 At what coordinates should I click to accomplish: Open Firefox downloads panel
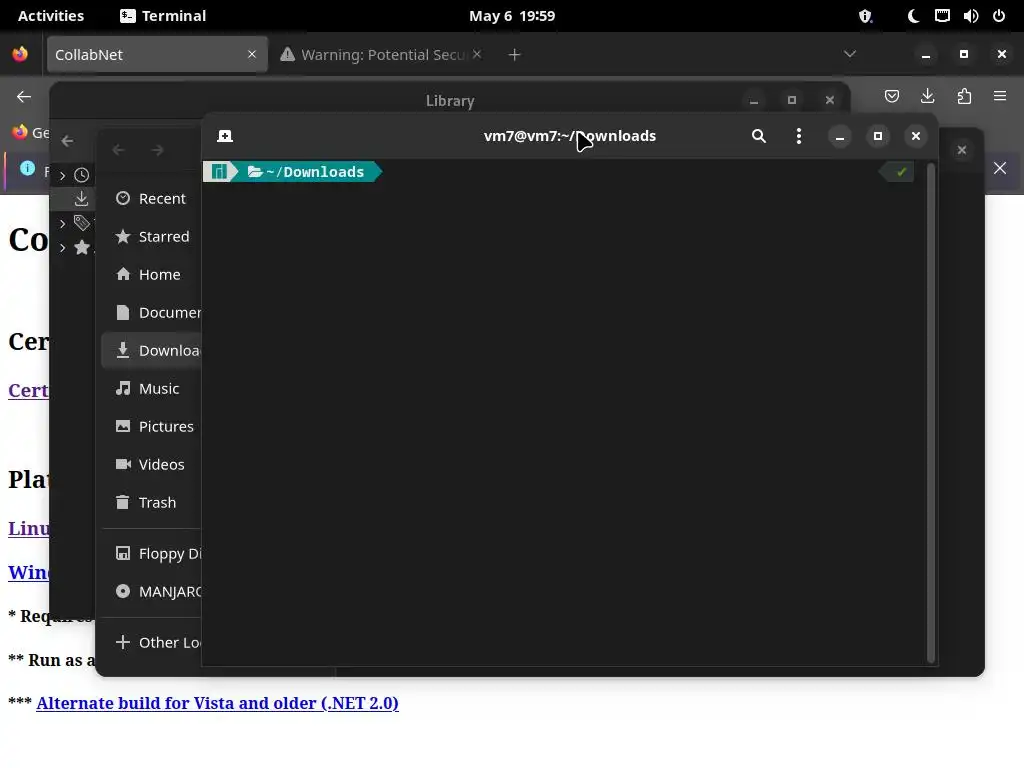pyautogui.click(x=927, y=96)
